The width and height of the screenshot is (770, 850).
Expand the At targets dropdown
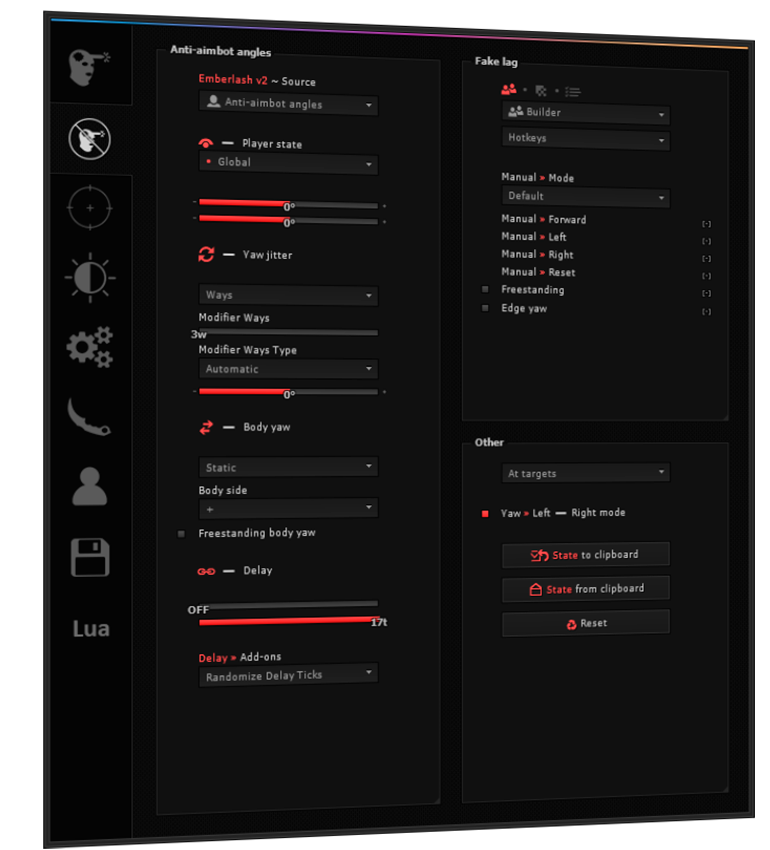coord(585,473)
